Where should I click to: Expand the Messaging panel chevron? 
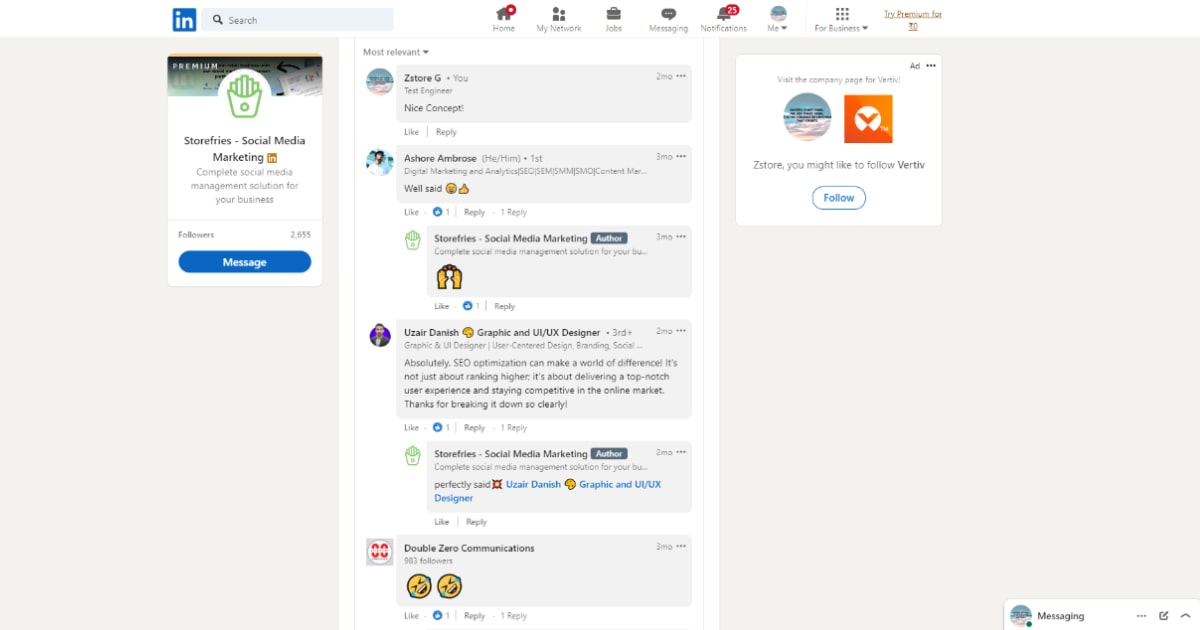[1186, 616]
